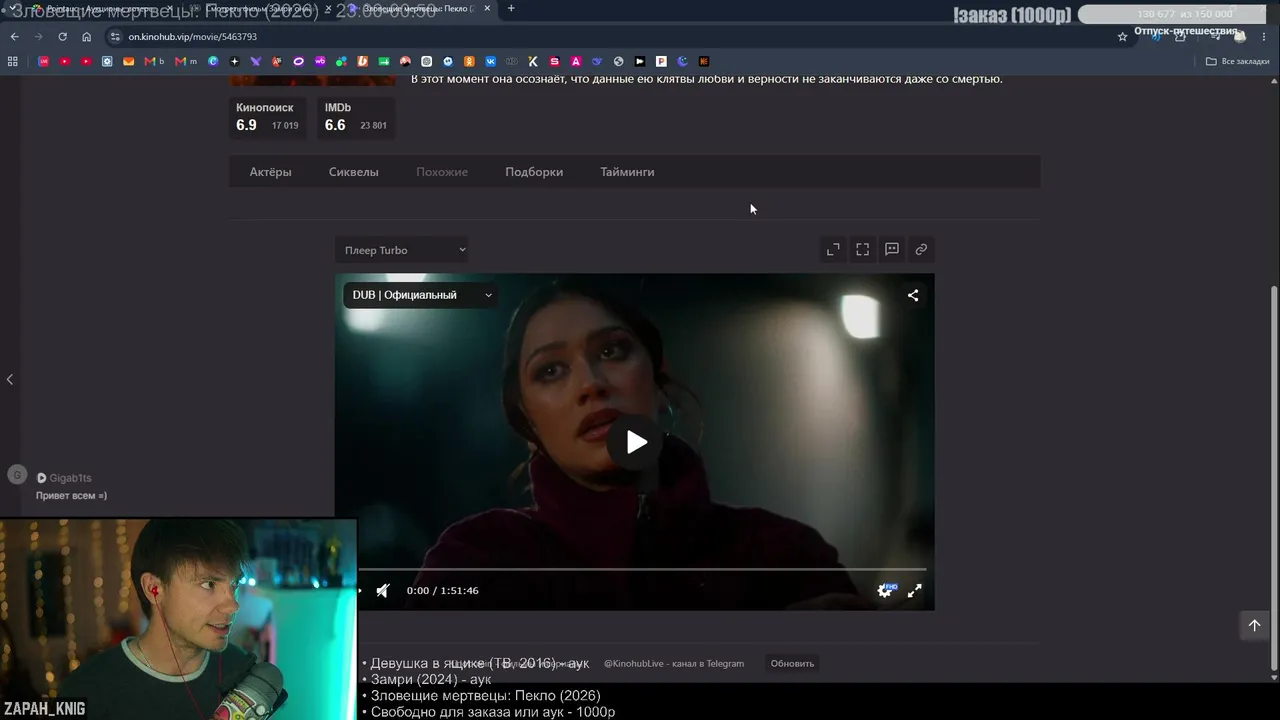Switch to the Похожие tab
Image resolution: width=1280 pixels, height=720 pixels.
point(442,172)
